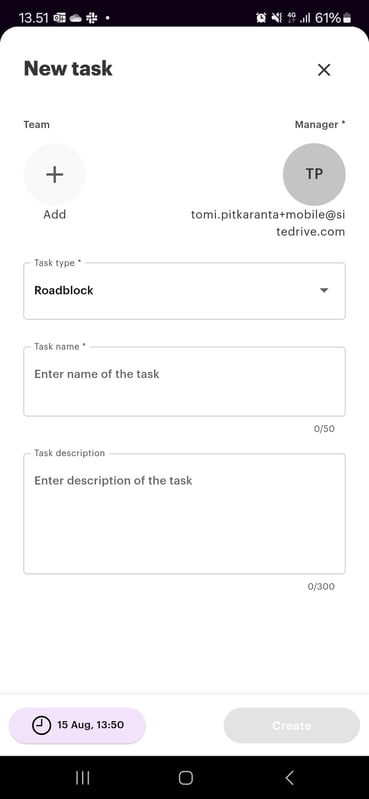Open Android recent apps button
This screenshot has width=369, height=799.
click(83, 778)
